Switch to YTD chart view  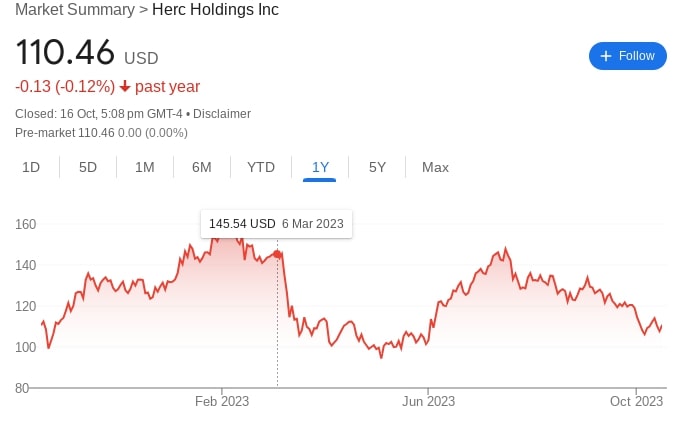coord(261,167)
